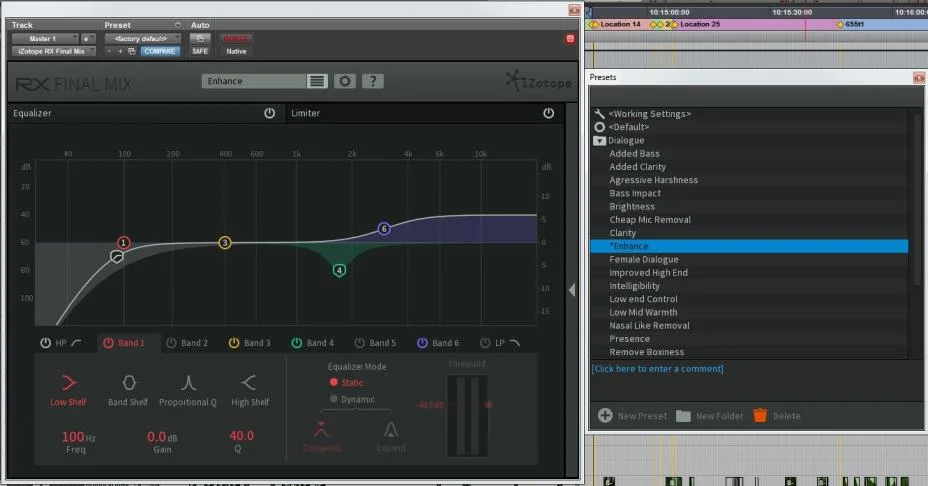Click the red BYPASS button
The image size is (928, 486).
[x=236, y=38]
